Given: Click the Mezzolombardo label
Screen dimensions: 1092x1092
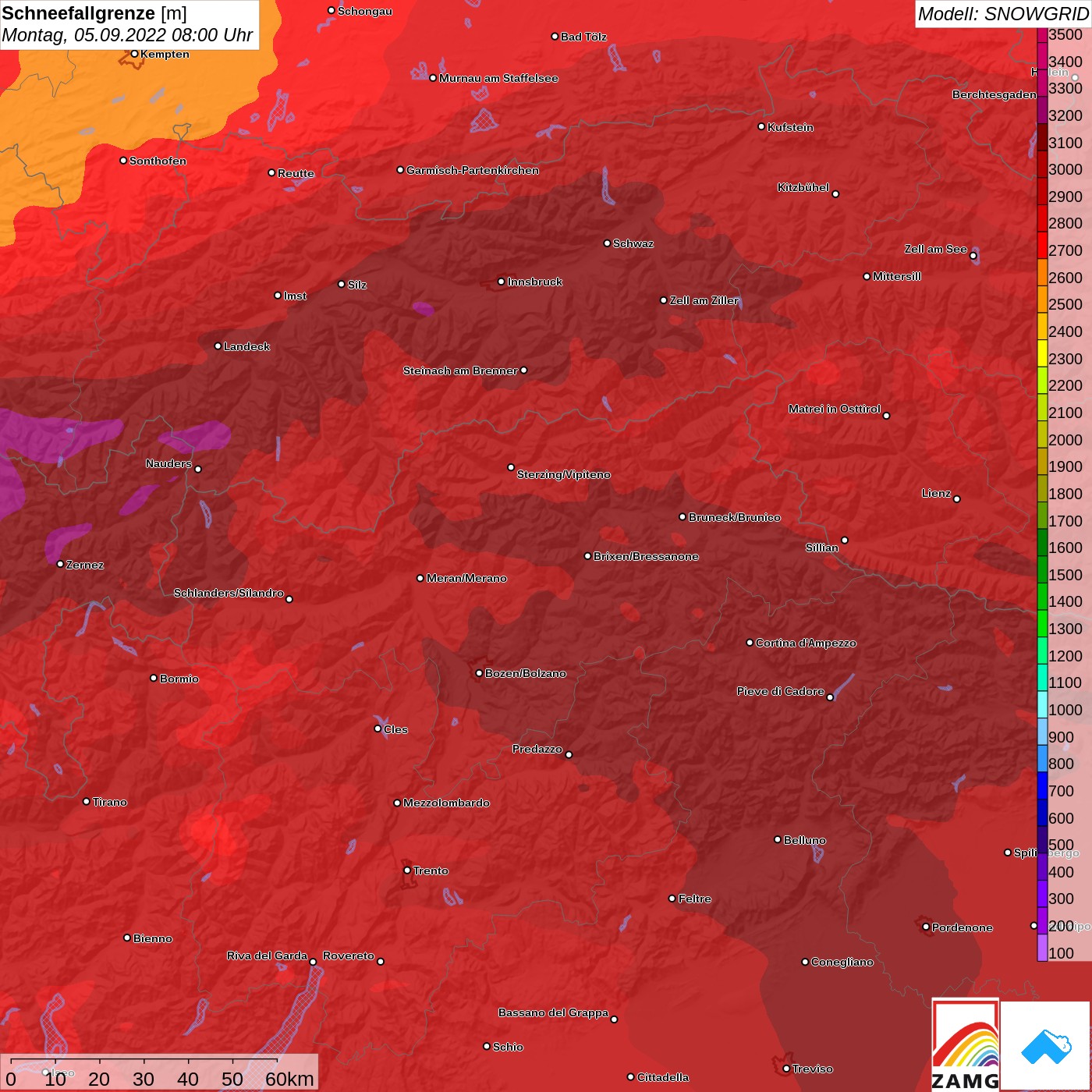Looking at the screenshot, I should point(446,803).
